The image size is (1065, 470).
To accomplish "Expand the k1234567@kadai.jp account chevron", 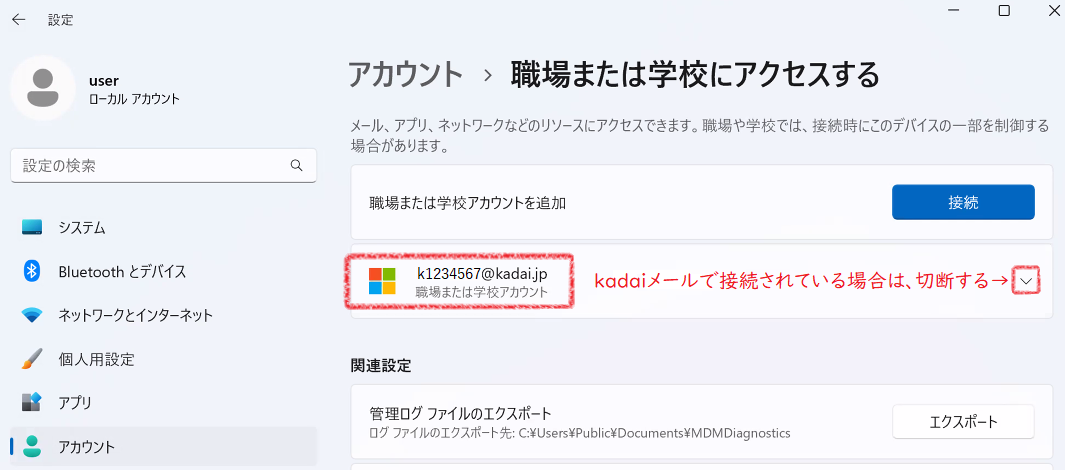I will [1027, 281].
